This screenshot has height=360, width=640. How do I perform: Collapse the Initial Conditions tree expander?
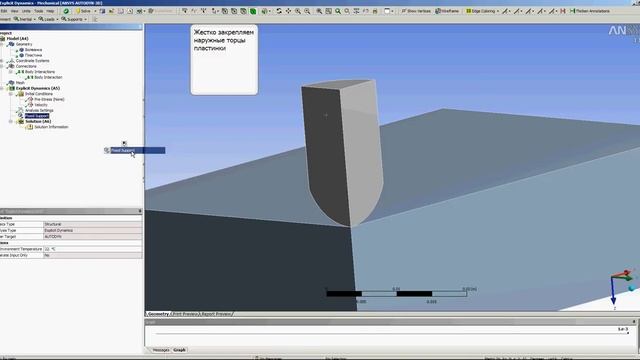coord(11,93)
